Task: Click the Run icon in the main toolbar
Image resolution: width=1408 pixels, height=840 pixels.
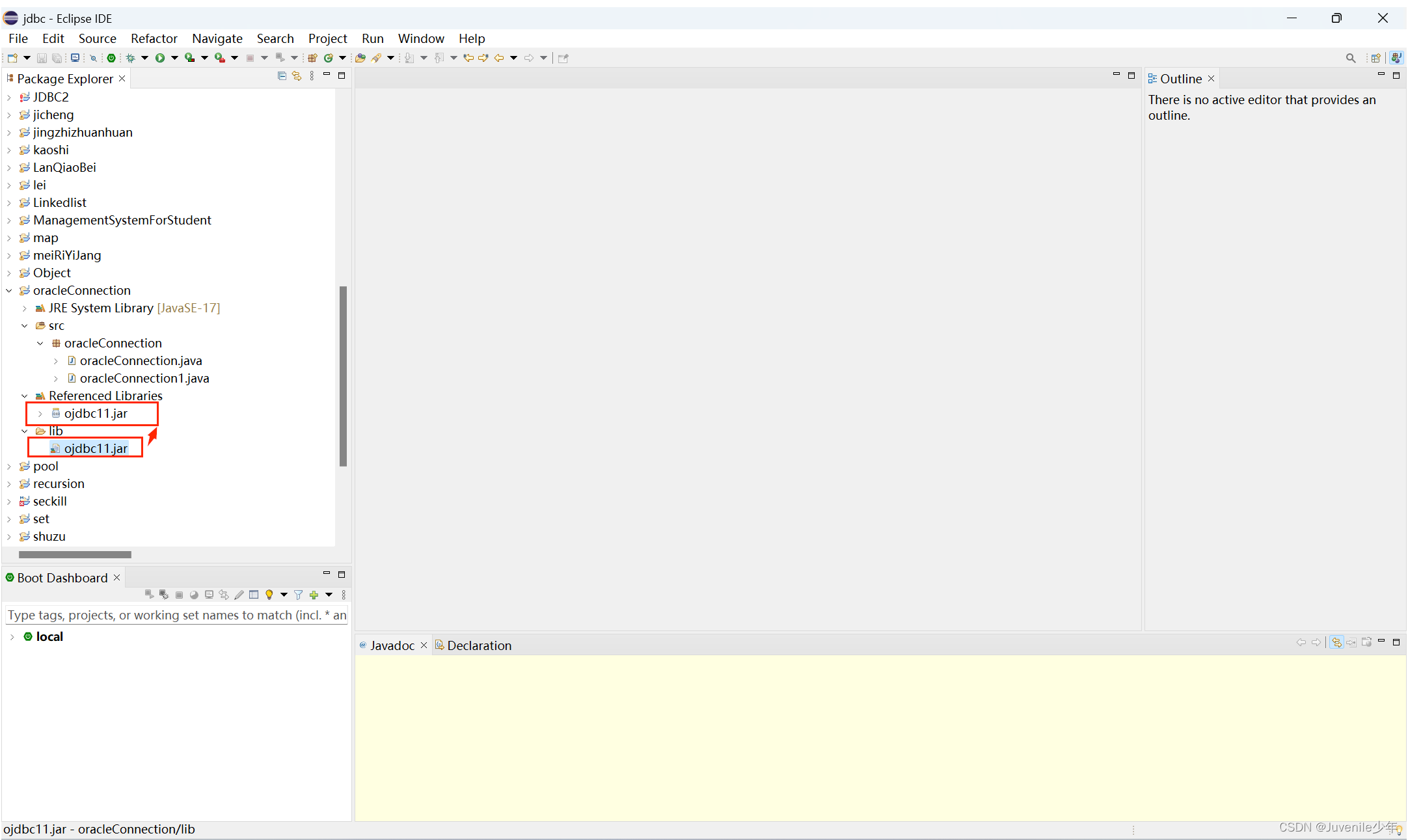Action: (160, 58)
